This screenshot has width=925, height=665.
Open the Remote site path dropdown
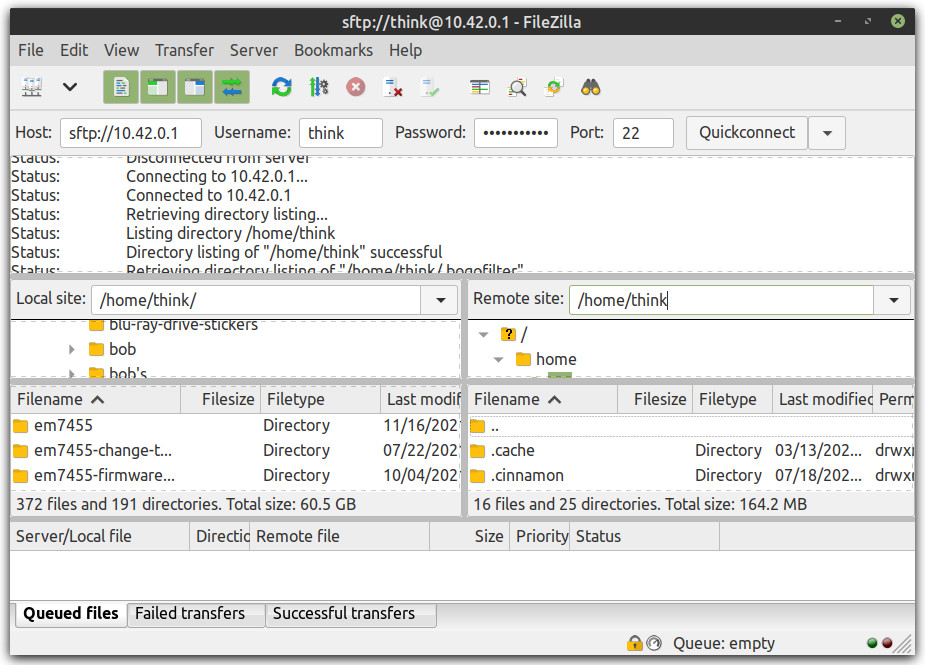pyautogui.click(x=894, y=300)
